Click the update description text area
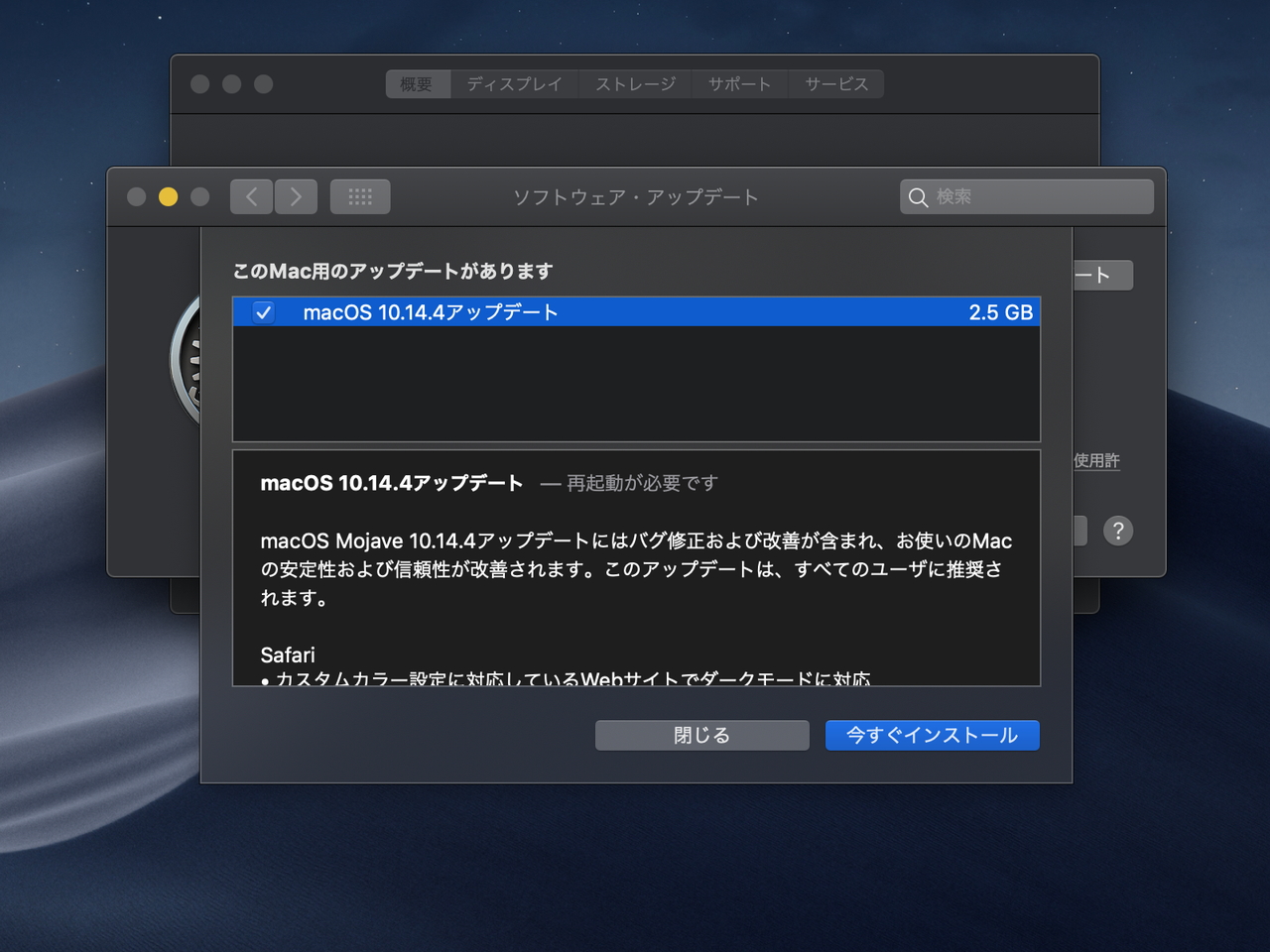The height and width of the screenshot is (952, 1270). click(635, 570)
